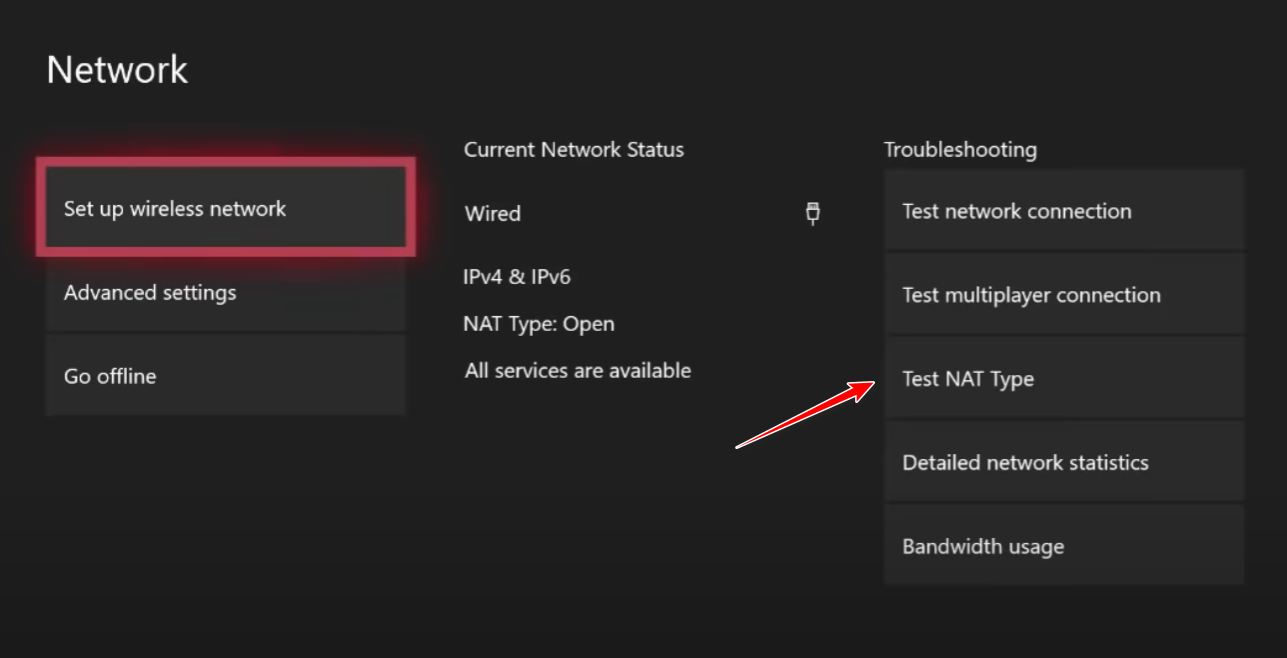This screenshot has height=658, width=1287.
Task: View Detailed network statistics
Action: [1064, 463]
